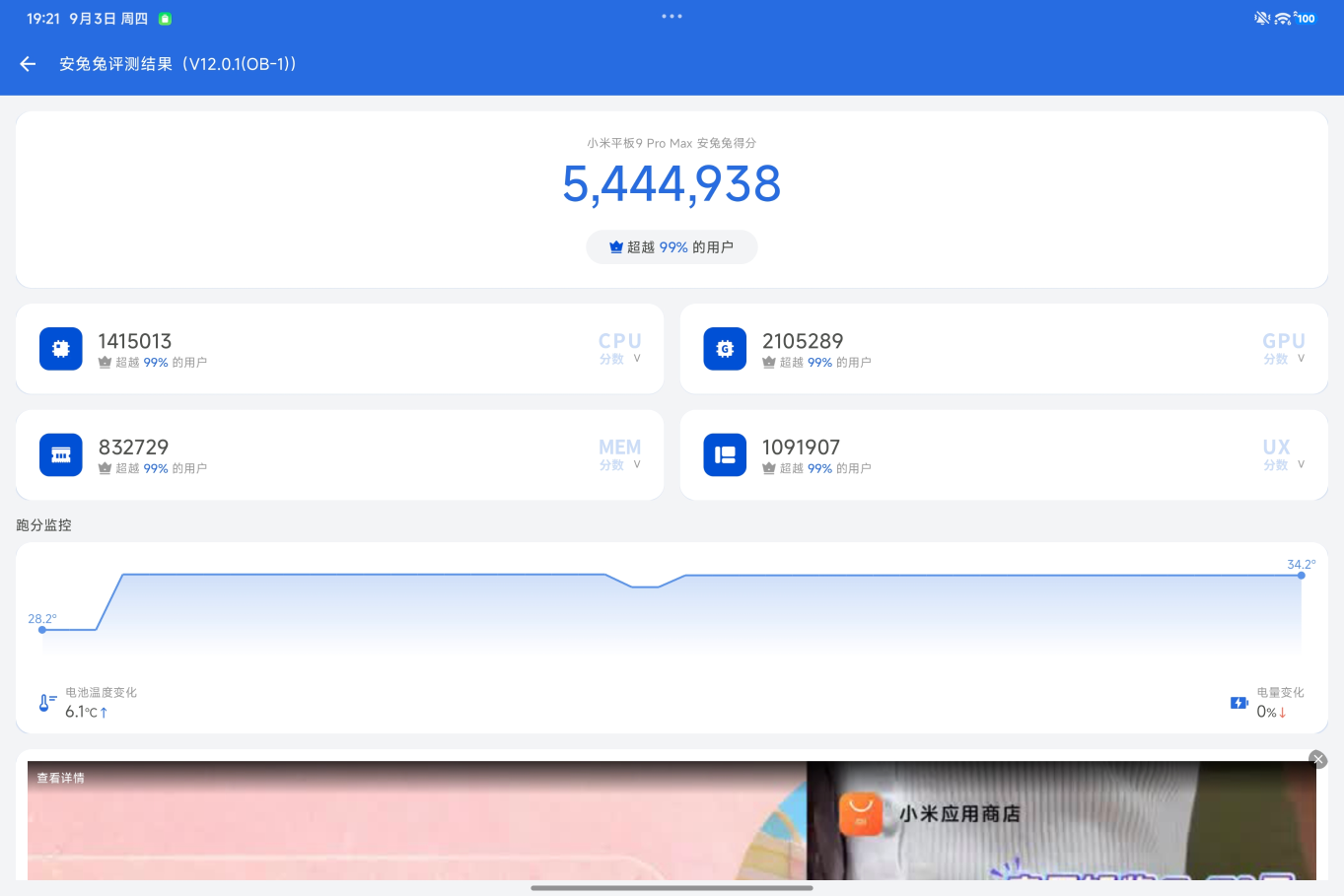Tap the bottom home gesture bar
The image size is (1344, 896).
coord(672,888)
